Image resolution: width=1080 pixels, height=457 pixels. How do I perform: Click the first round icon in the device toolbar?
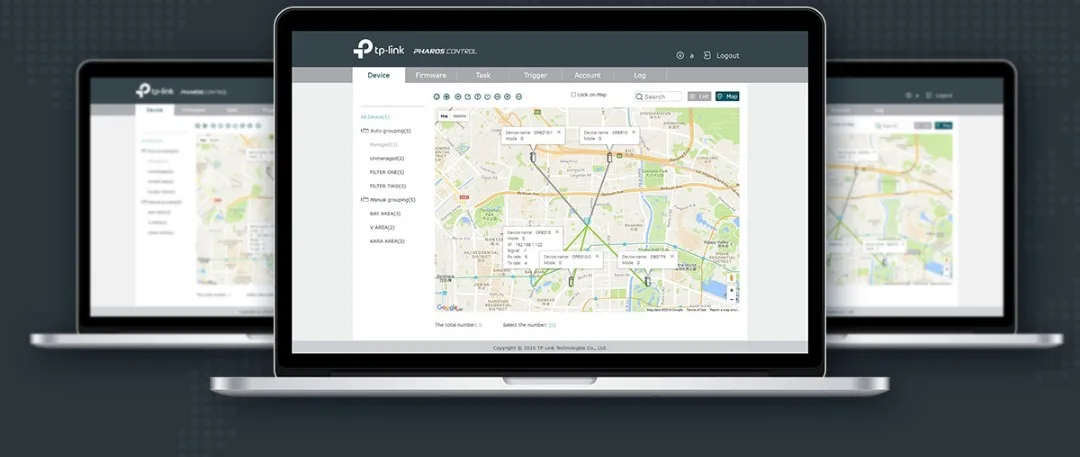(x=437, y=97)
